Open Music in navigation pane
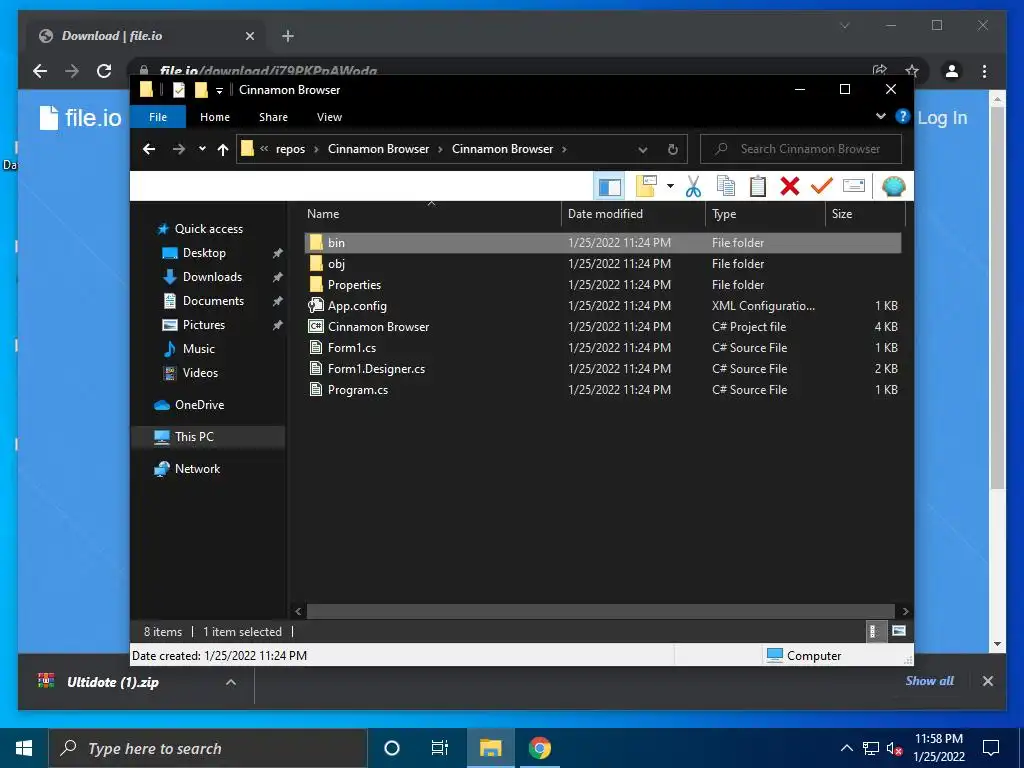 click(199, 349)
